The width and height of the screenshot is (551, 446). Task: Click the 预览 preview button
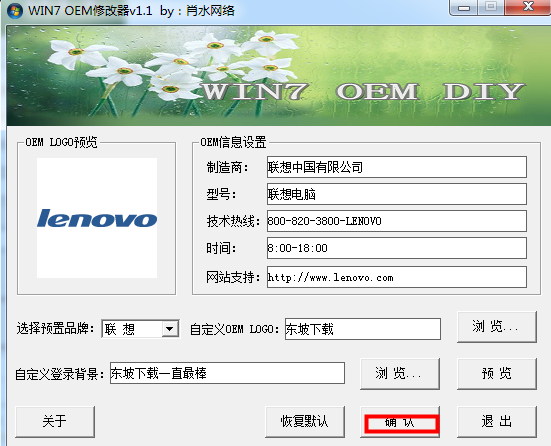tap(497, 374)
